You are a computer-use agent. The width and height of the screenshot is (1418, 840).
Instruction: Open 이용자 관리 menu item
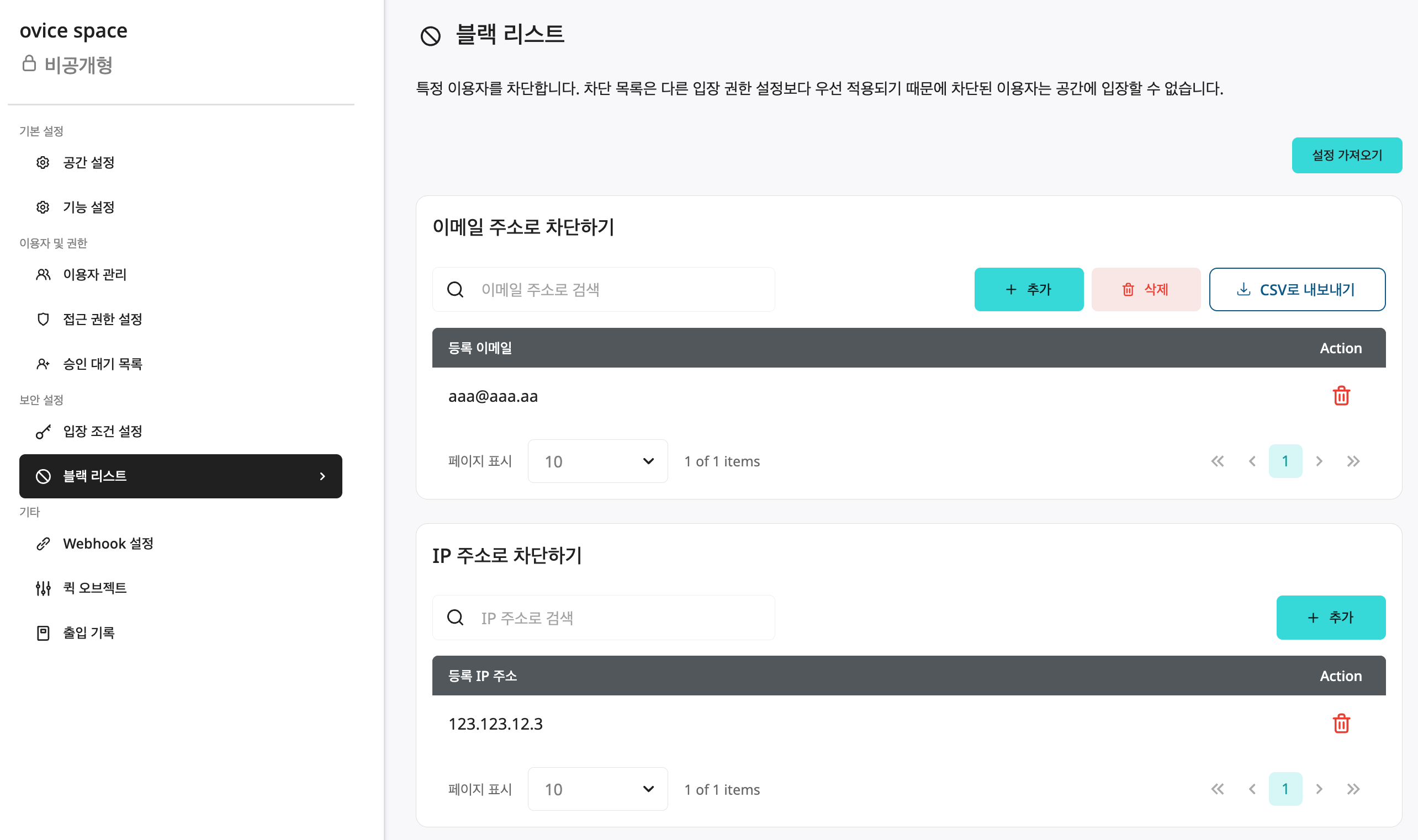pos(94,274)
